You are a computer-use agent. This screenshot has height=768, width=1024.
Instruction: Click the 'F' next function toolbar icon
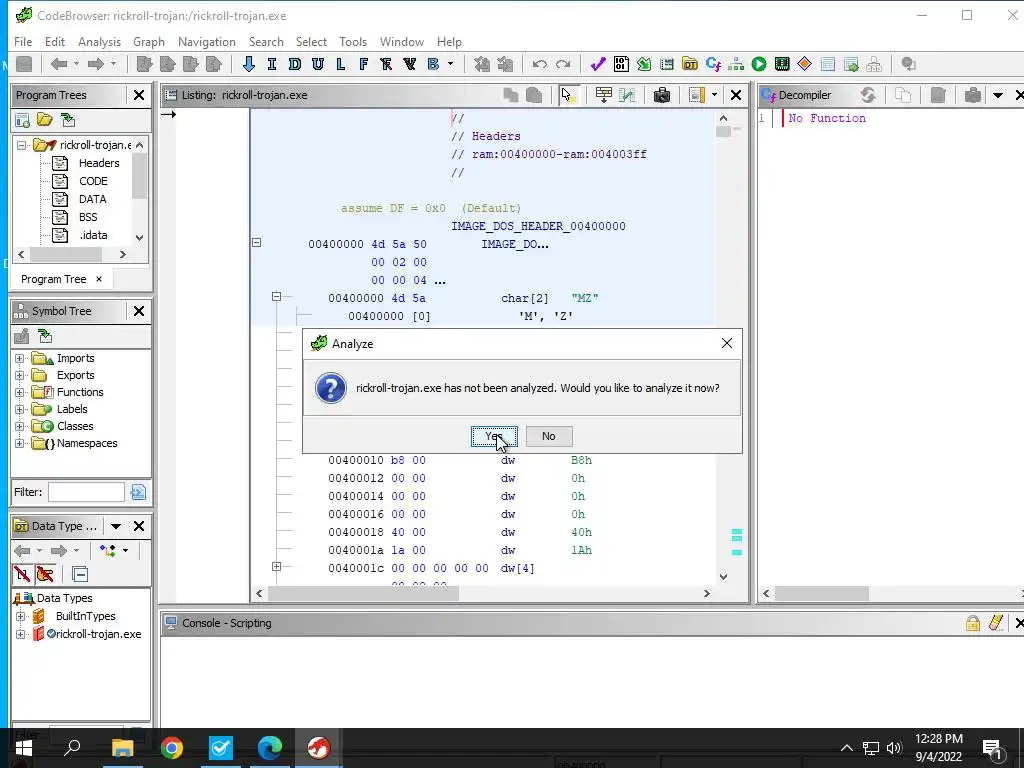tap(363, 64)
